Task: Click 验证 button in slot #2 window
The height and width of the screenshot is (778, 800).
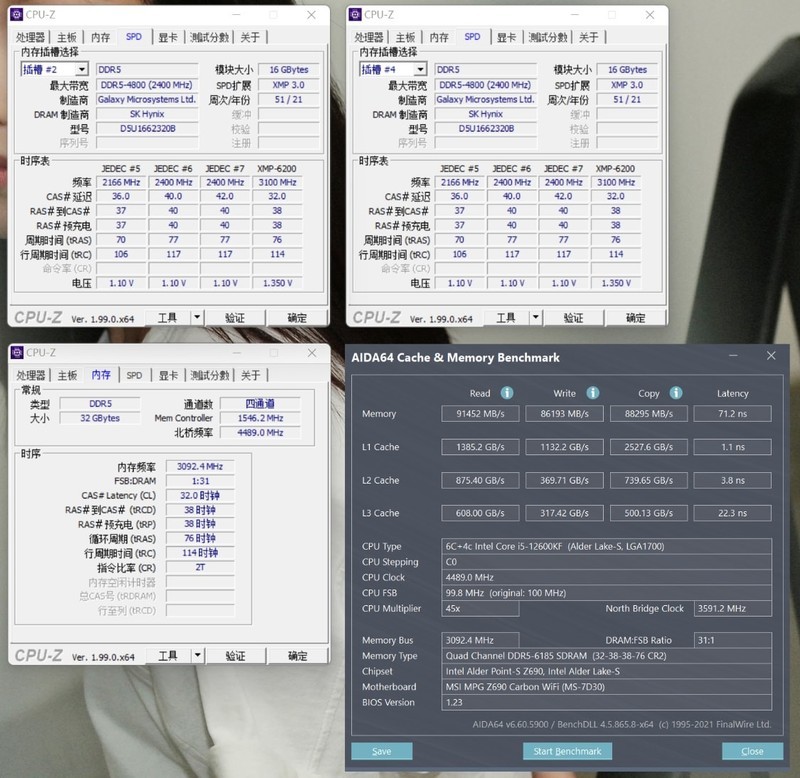Action: (x=235, y=317)
